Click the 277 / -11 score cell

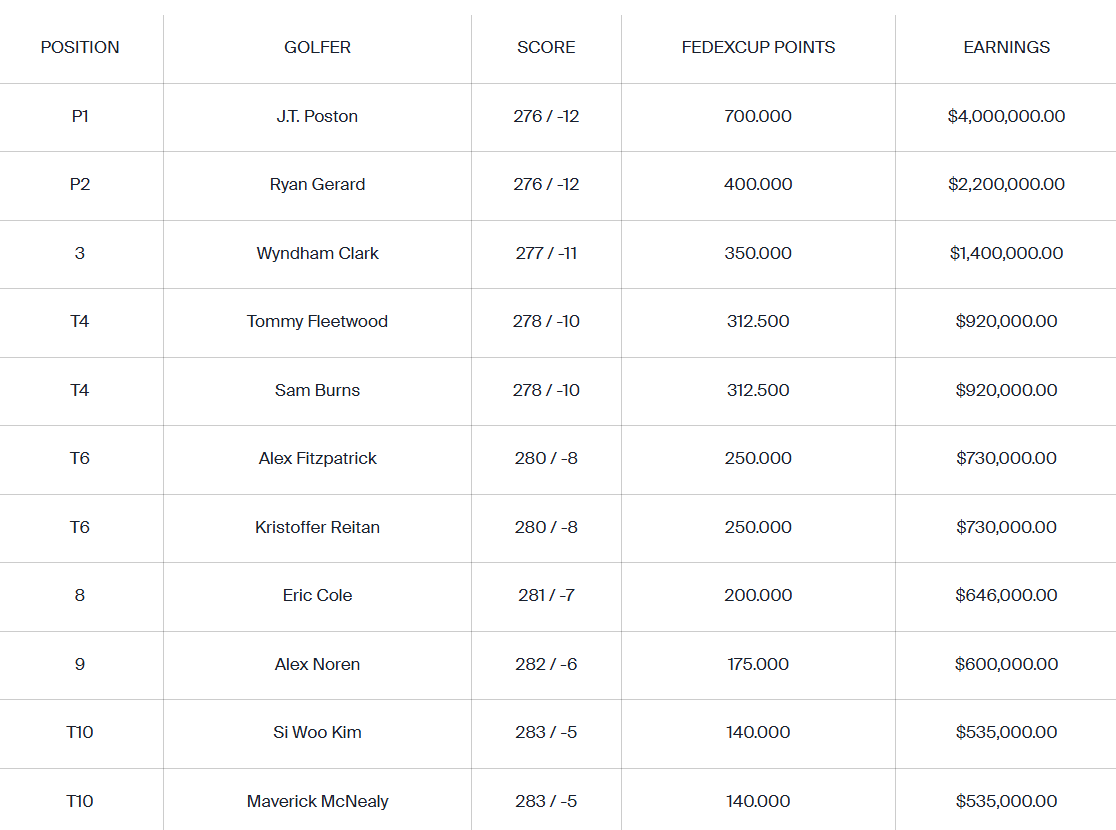(x=546, y=253)
